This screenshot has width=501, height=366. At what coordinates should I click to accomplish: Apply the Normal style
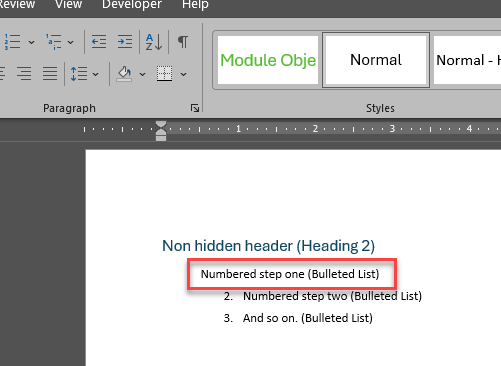pos(376,60)
